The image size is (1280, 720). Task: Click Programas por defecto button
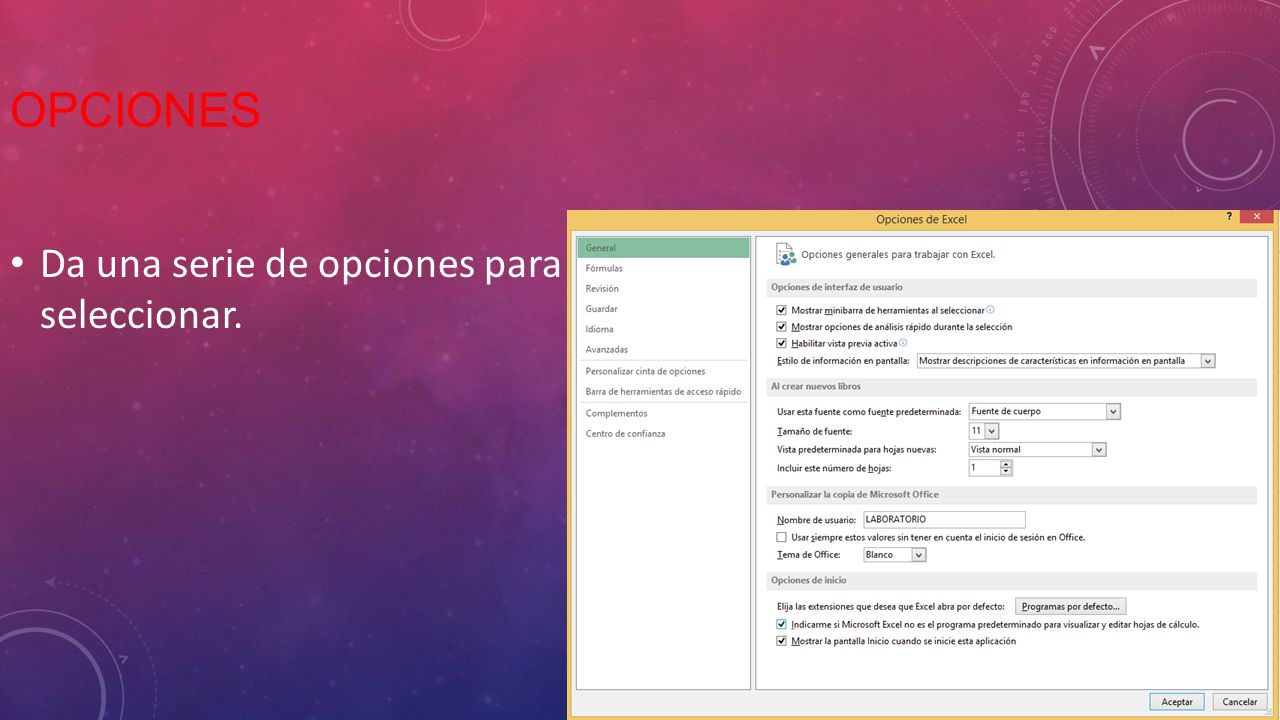coord(1071,606)
